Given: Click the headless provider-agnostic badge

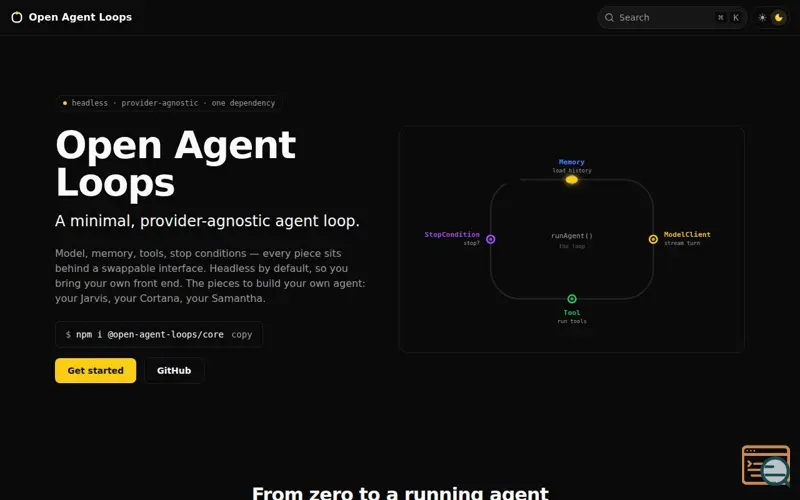Looking at the screenshot, I should pyautogui.click(x=169, y=103).
